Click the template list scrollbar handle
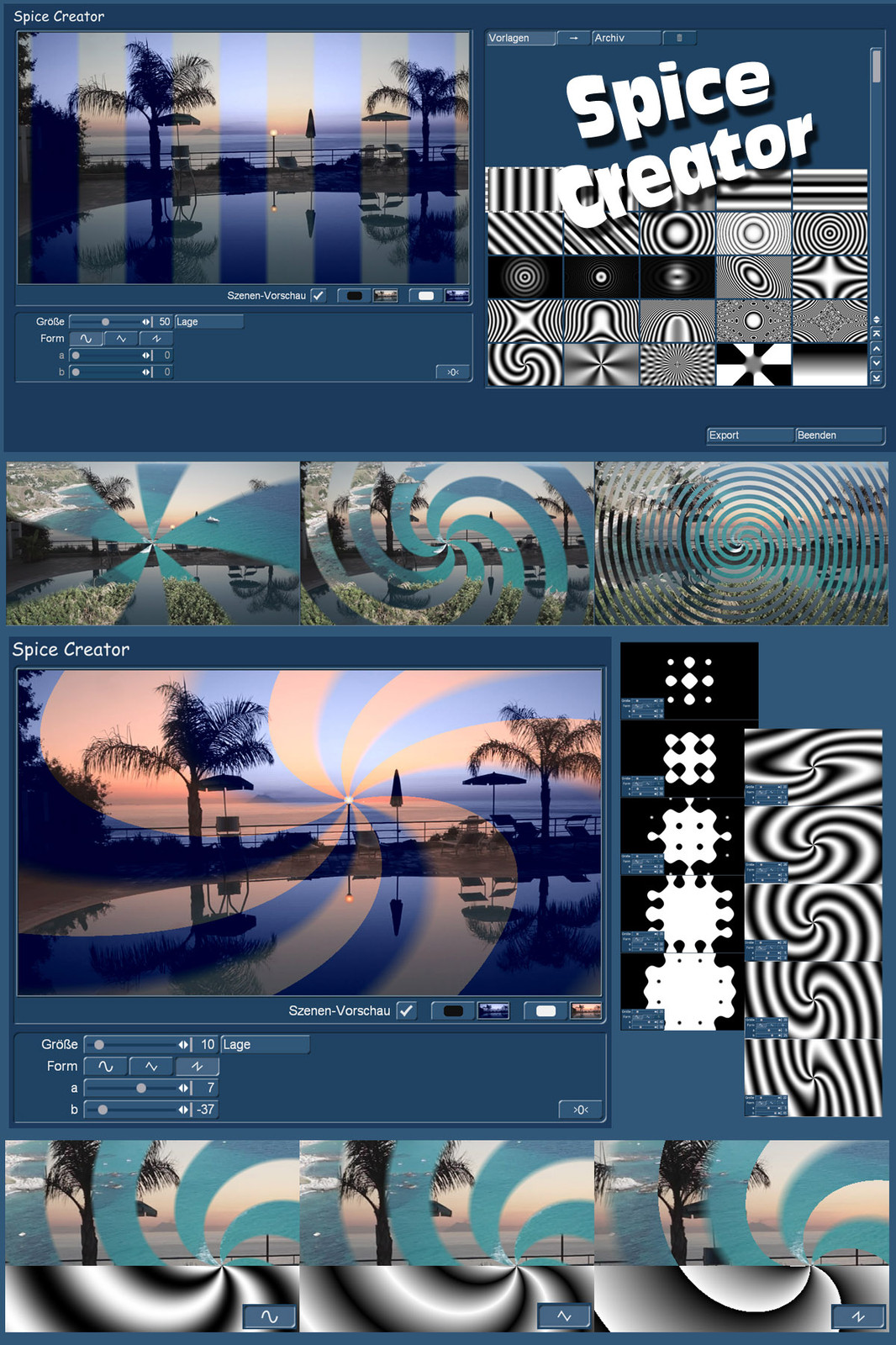 pyautogui.click(x=877, y=66)
